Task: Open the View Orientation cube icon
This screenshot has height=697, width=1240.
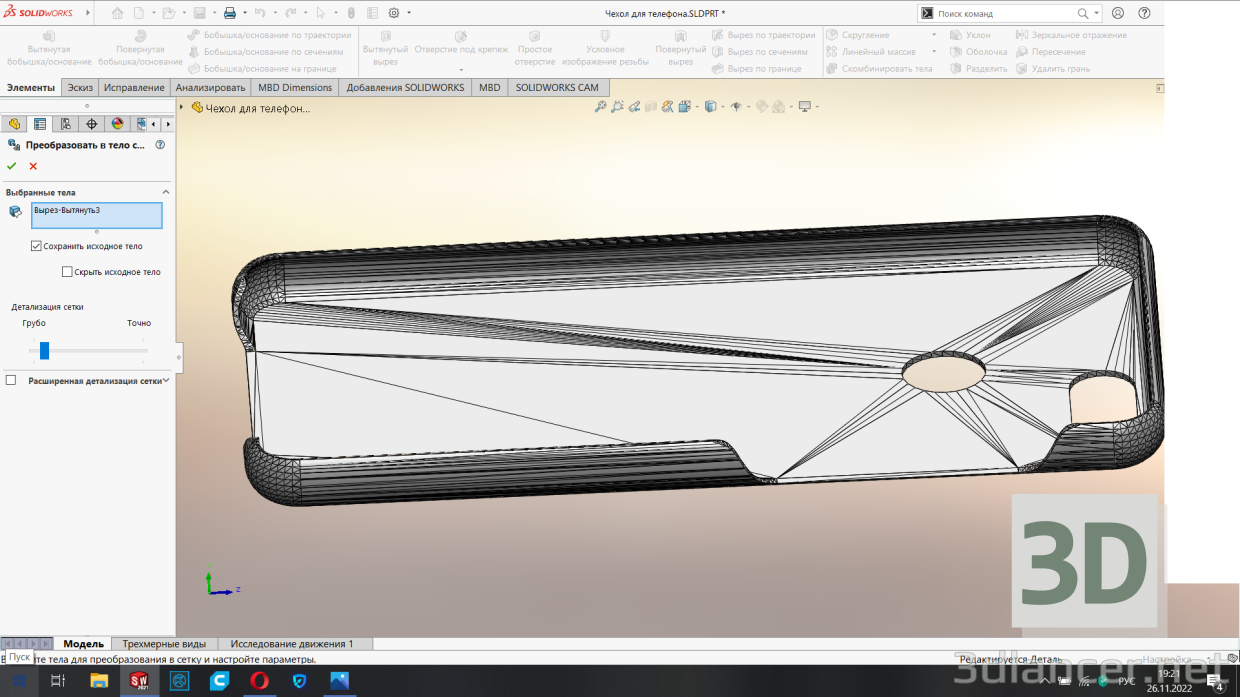Action: (709, 106)
